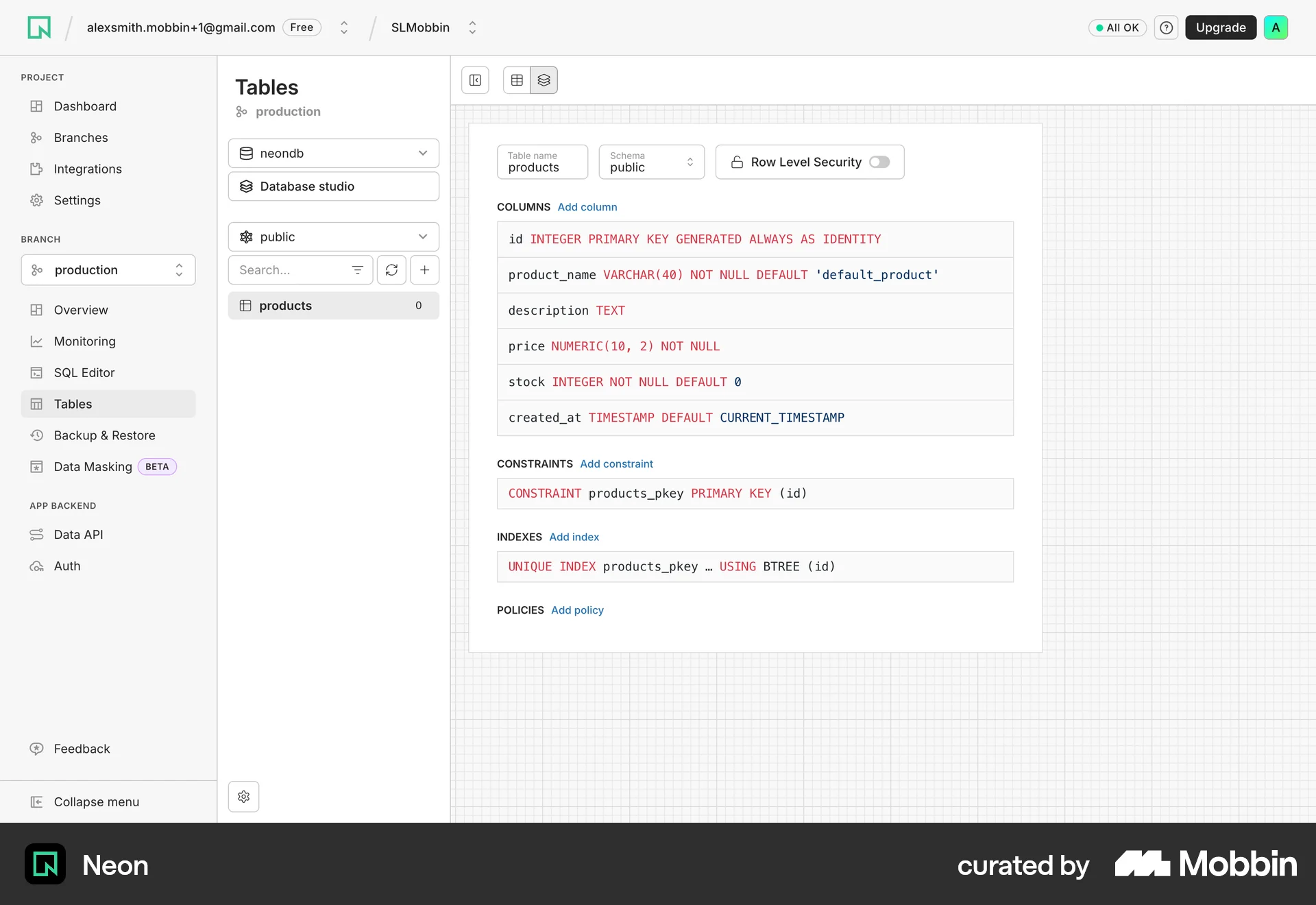The height and width of the screenshot is (905, 1316).
Task: Open the production branch selector
Action: tap(108, 270)
